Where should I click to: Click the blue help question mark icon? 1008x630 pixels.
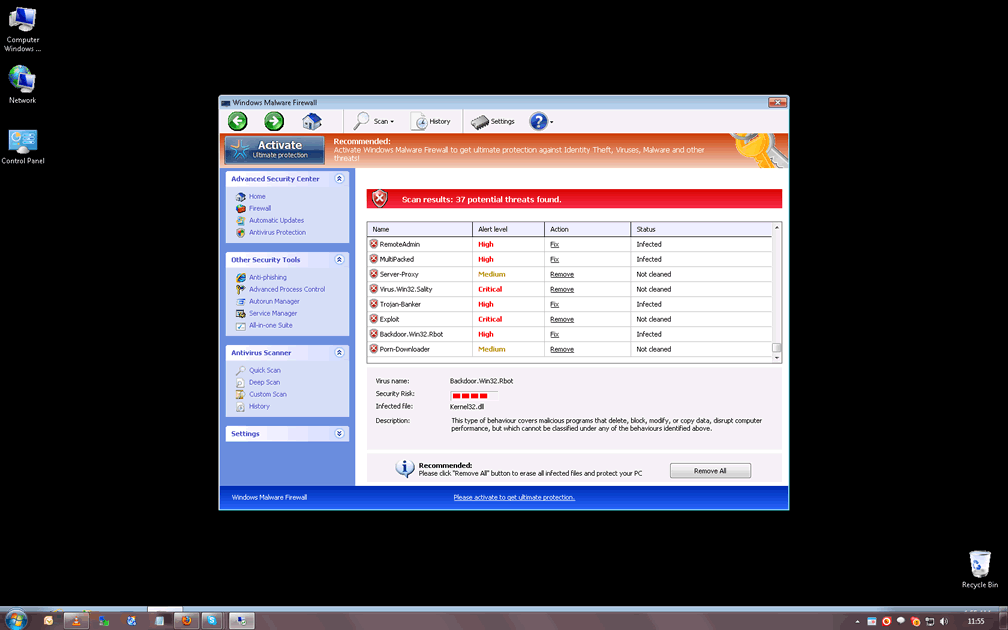[538, 121]
